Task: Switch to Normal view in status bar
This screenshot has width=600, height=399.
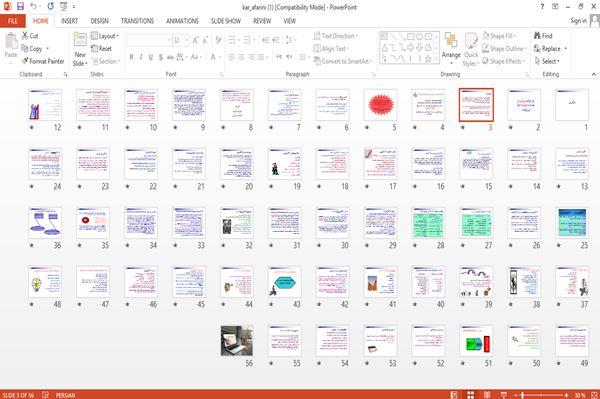Action: (x=454, y=395)
